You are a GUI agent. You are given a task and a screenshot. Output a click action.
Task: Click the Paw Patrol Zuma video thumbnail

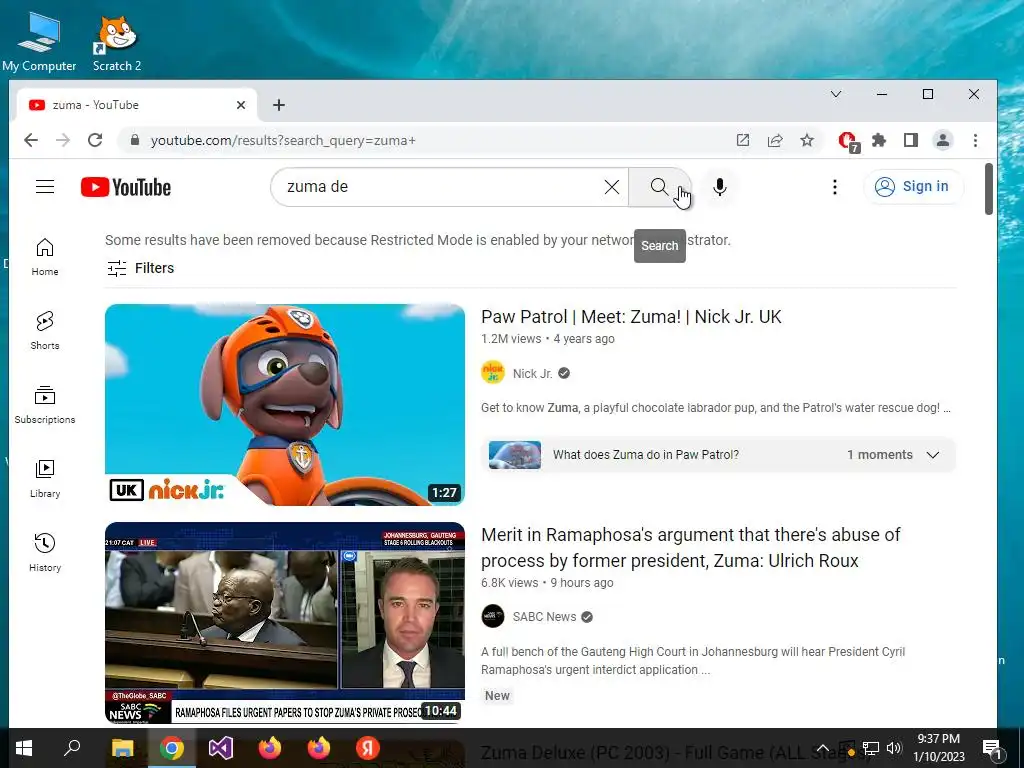[x=285, y=405]
